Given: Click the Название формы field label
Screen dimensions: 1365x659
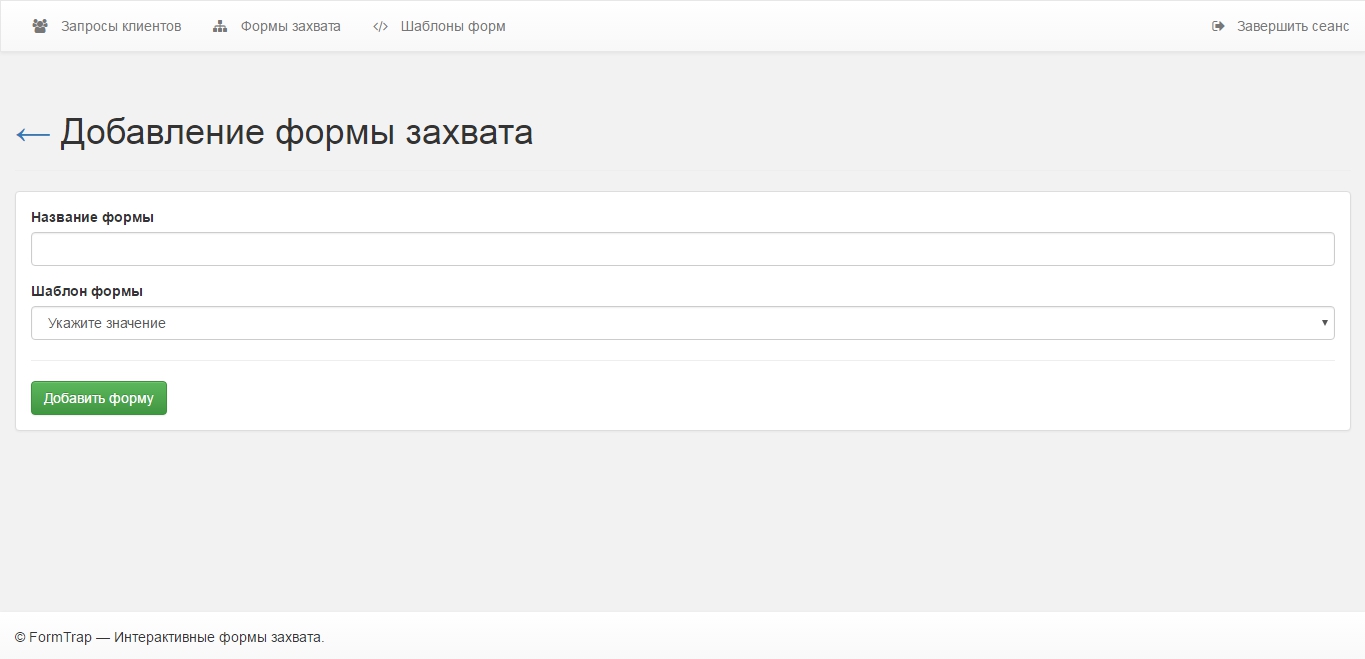Looking at the screenshot, I should pos(92,217).
